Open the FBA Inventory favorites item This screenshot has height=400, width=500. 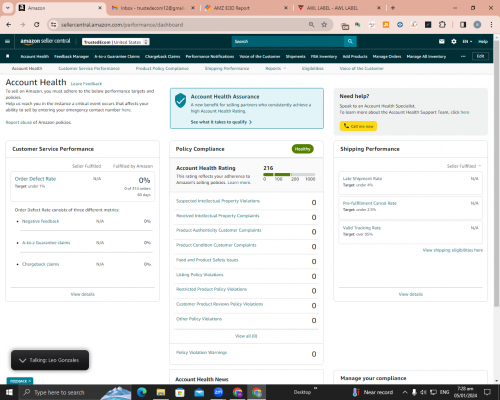324,56
